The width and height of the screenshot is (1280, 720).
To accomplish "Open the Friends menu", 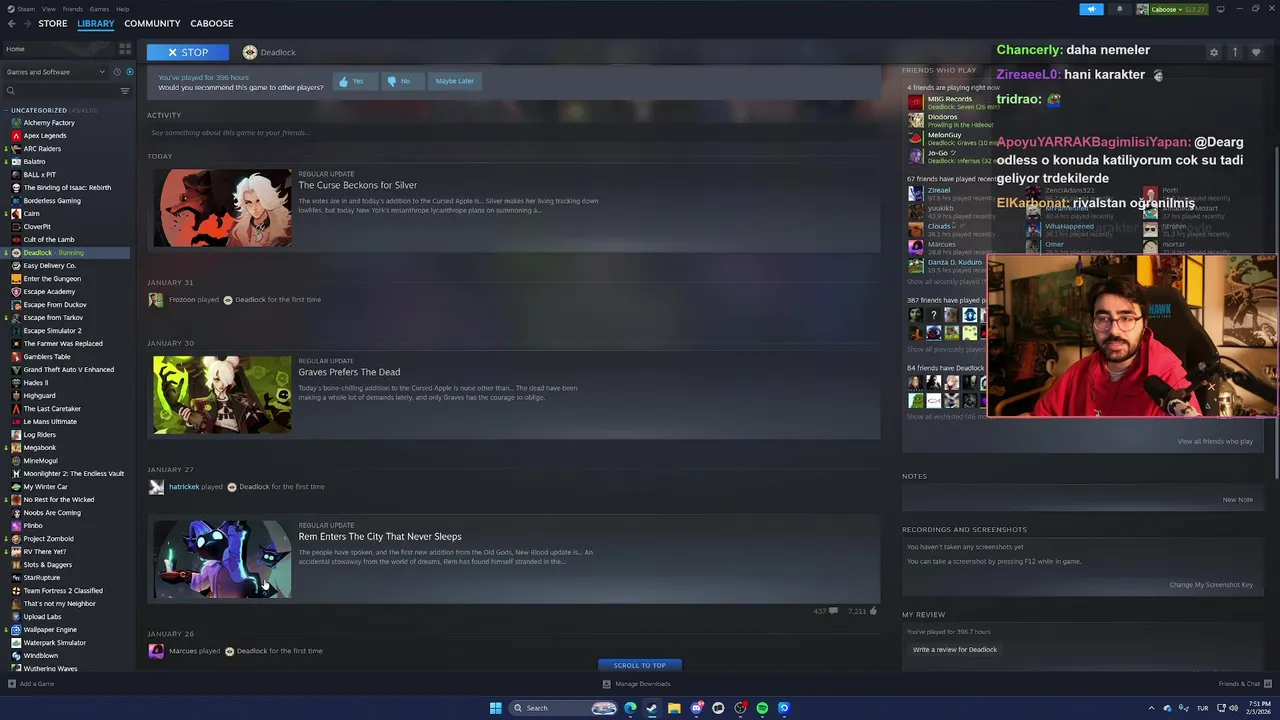I will [73, 9].
